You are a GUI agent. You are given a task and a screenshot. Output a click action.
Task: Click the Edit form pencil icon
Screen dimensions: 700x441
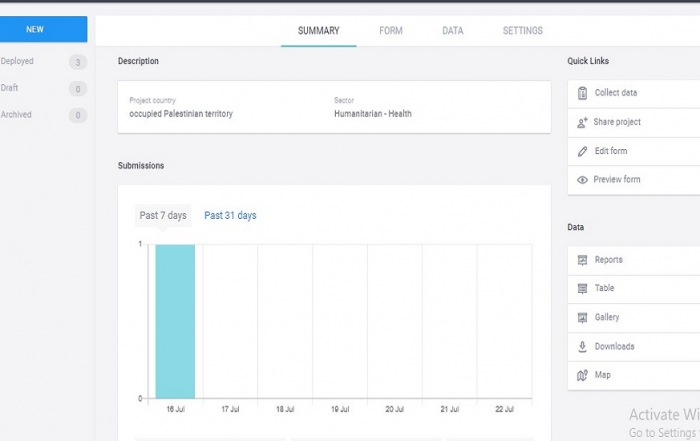(x=582, y=152)
